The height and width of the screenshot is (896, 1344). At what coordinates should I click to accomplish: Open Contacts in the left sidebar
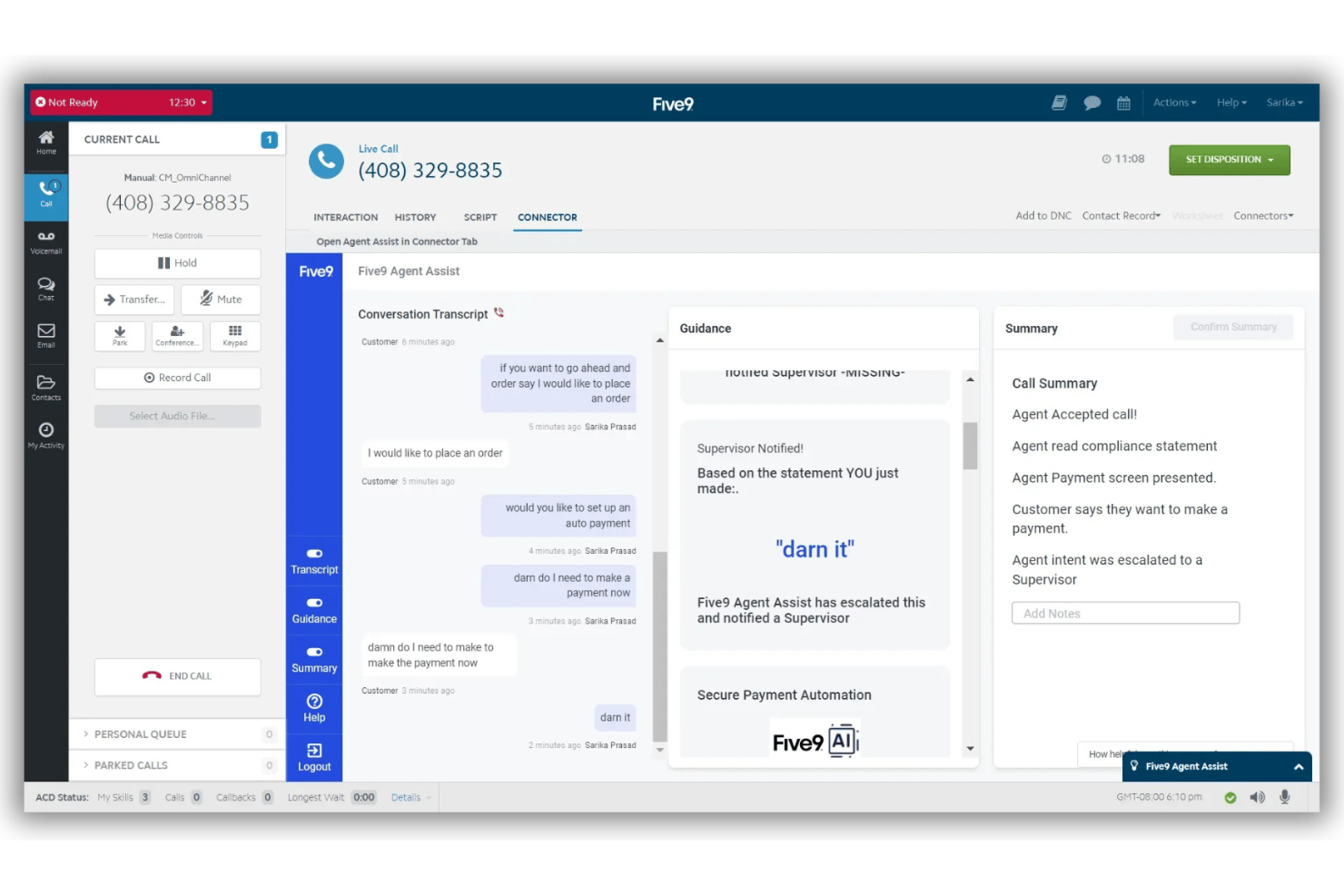point(46,388)
